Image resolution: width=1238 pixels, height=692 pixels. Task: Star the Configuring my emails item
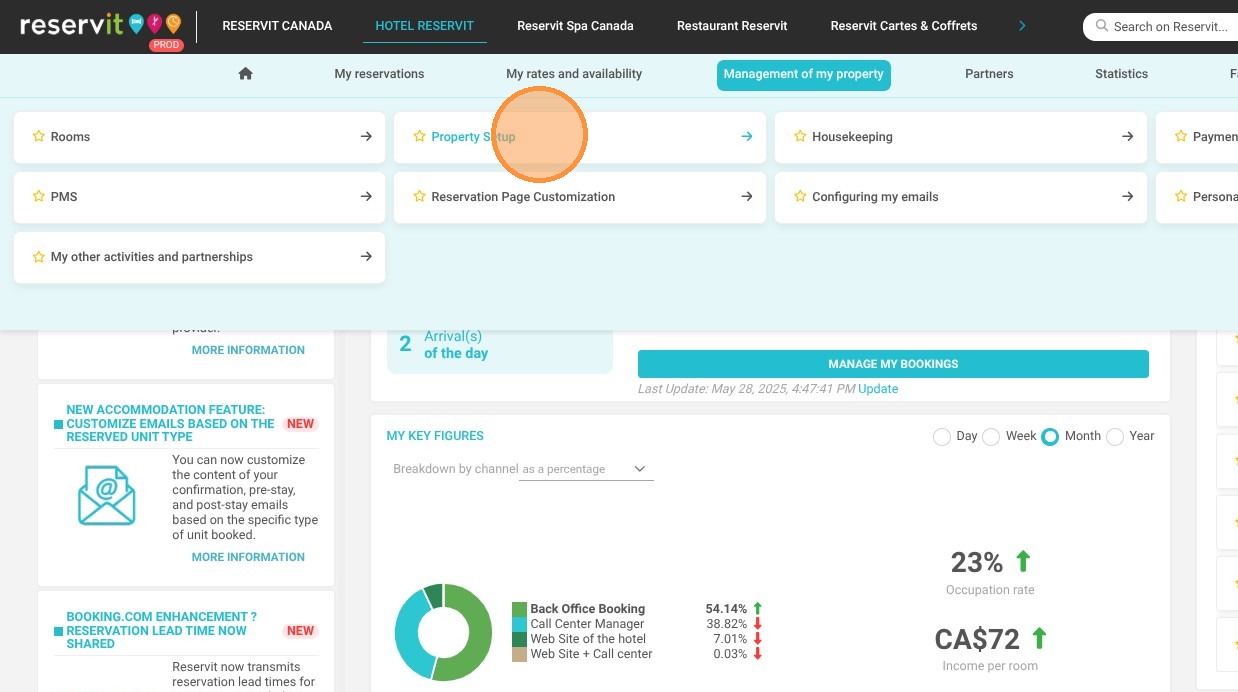800,197
